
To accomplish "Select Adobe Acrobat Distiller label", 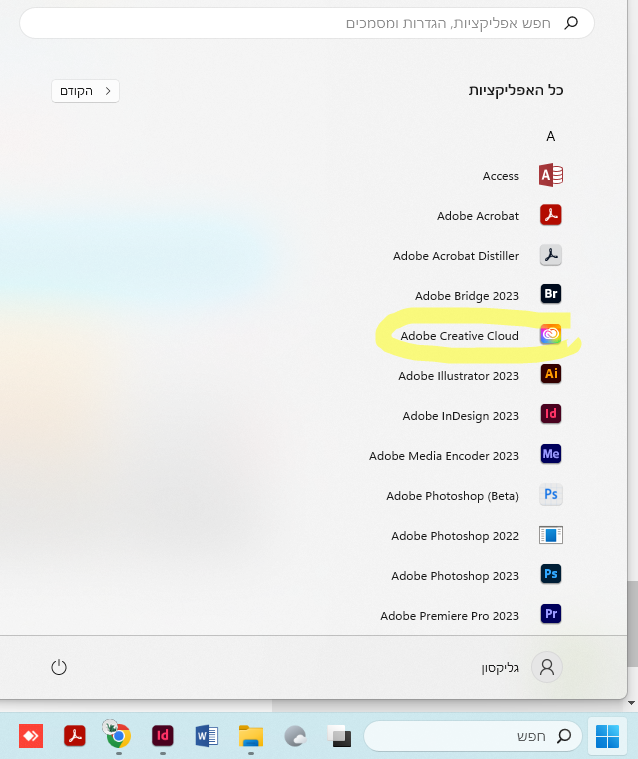I will coord(456,256).
